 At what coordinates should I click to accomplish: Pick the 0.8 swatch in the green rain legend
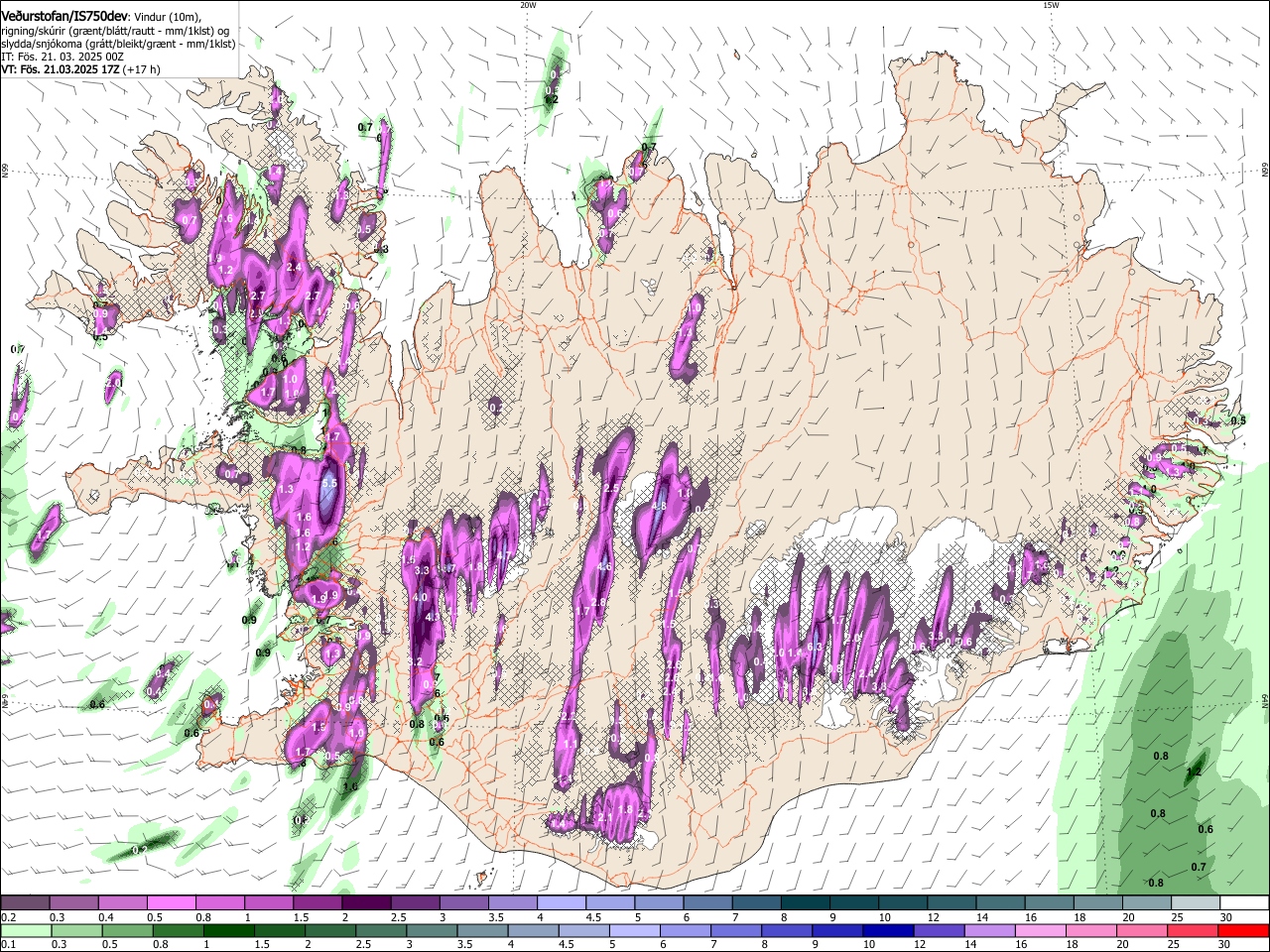pos(178,930)
